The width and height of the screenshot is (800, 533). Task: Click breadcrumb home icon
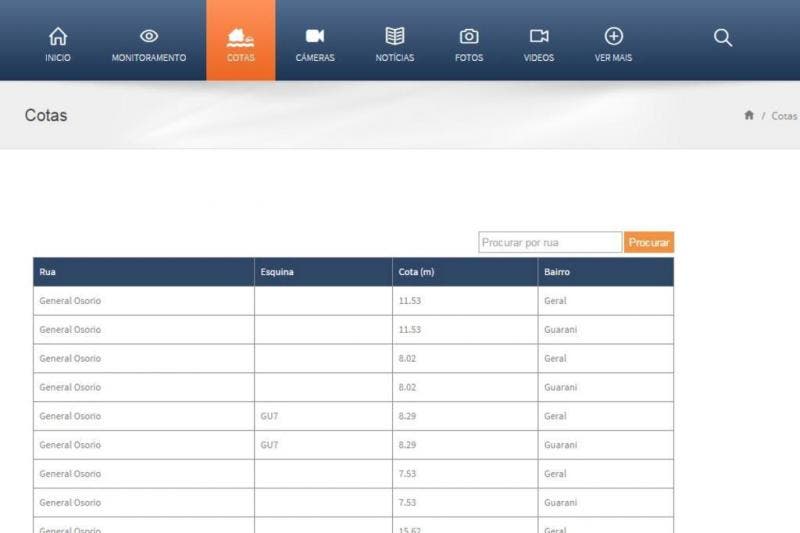(749, 116)
